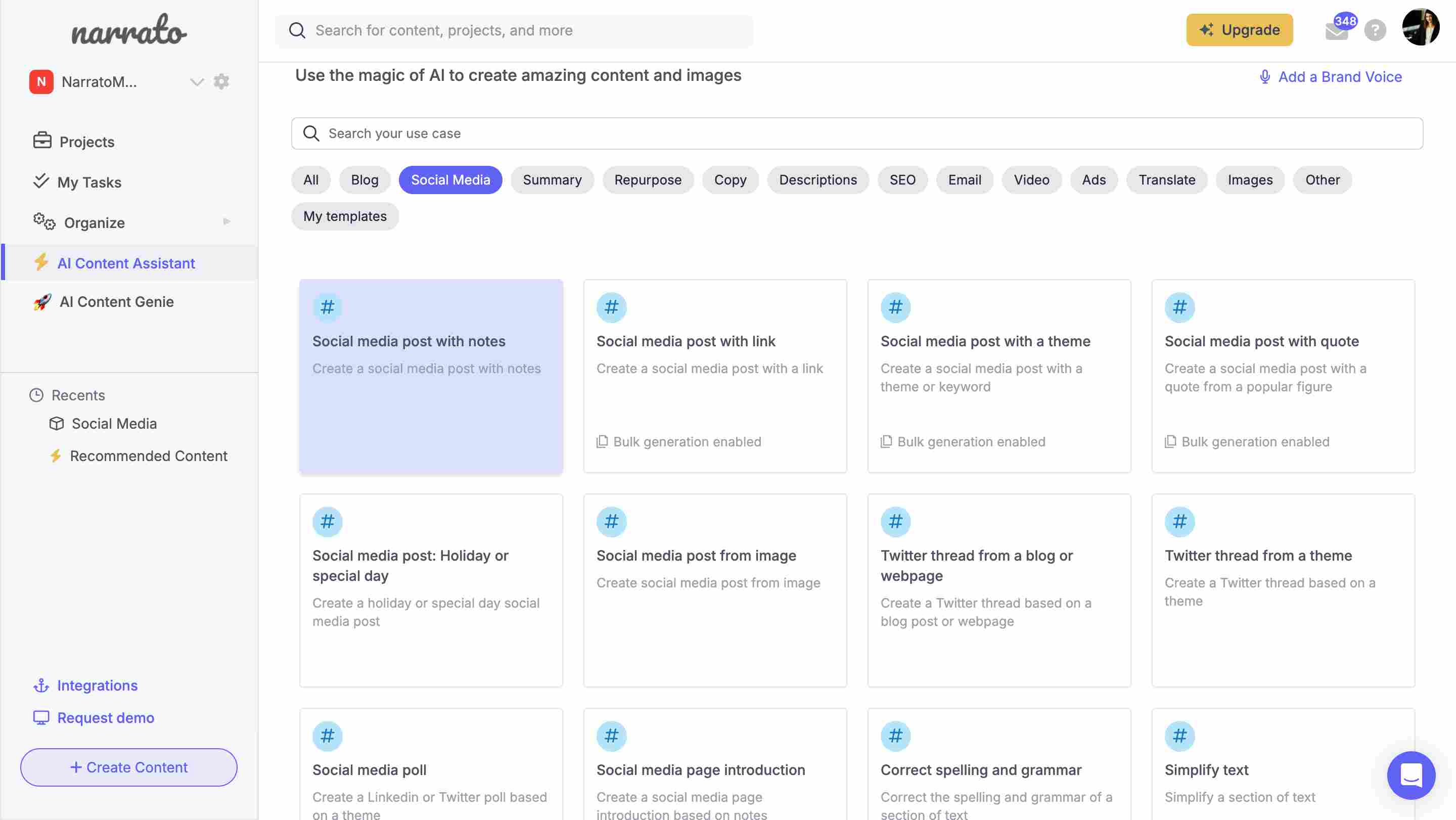Open Social media post with link card
Screen dimensions: 1456x820
[715, 376]
